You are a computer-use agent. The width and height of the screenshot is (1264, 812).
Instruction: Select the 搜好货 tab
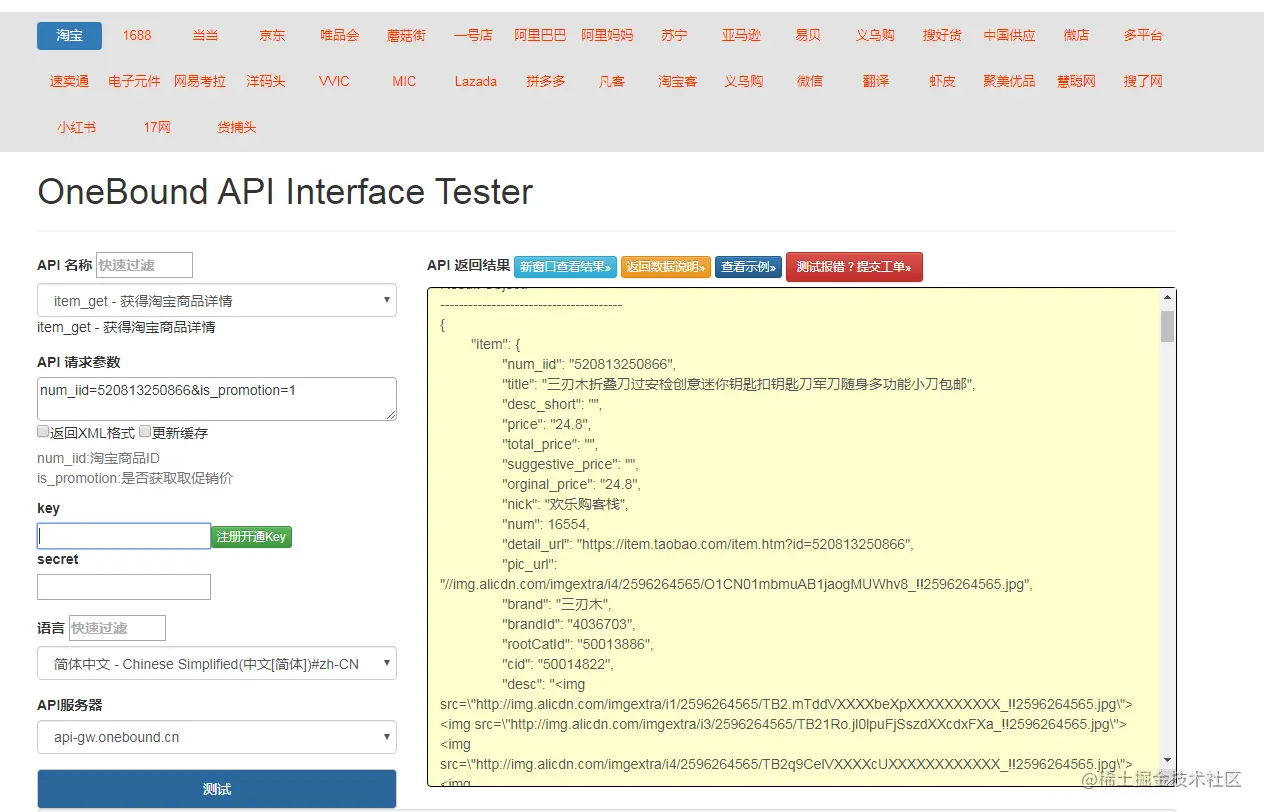pos(942,35)
